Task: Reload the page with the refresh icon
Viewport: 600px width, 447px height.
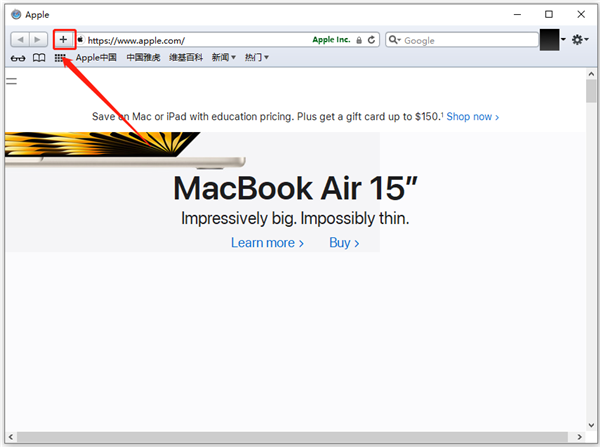Action: click(x=371, y=40)
